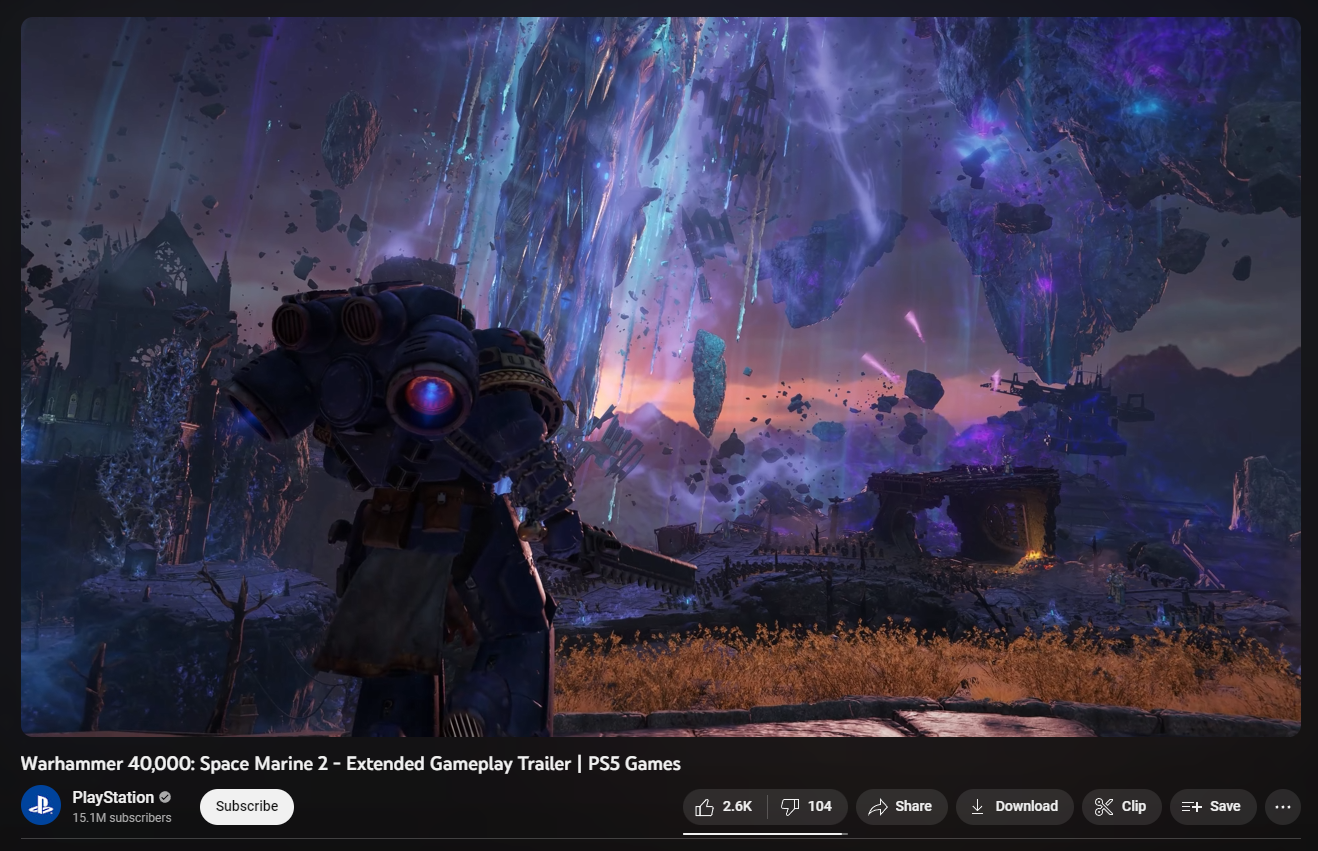
Task: Click the verified badge next to PlayStation
Action: point(163,797)
